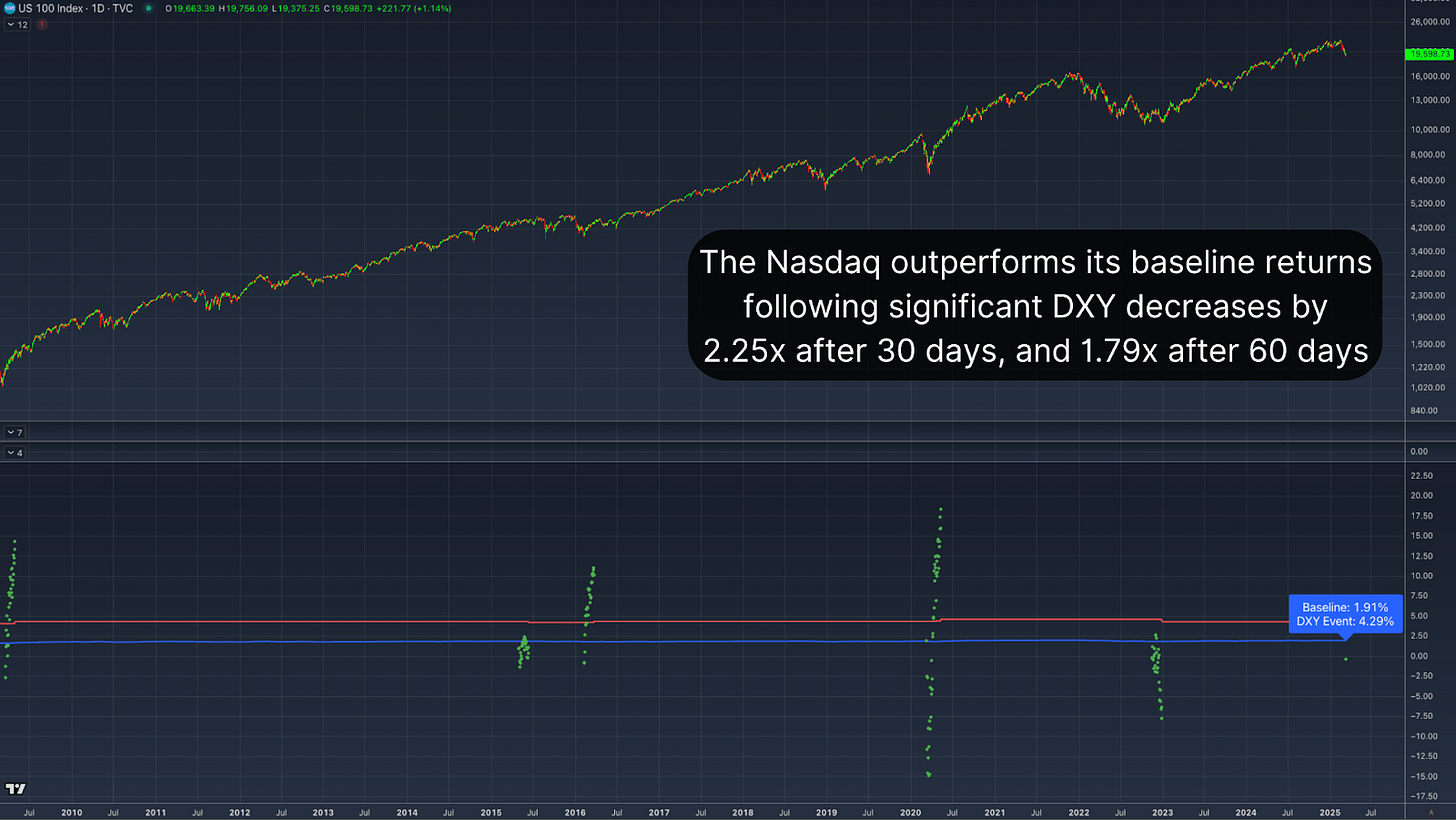Click the open price value 19,663.39
This screenshot has width=1456, height=820.
tap(192, 8)
